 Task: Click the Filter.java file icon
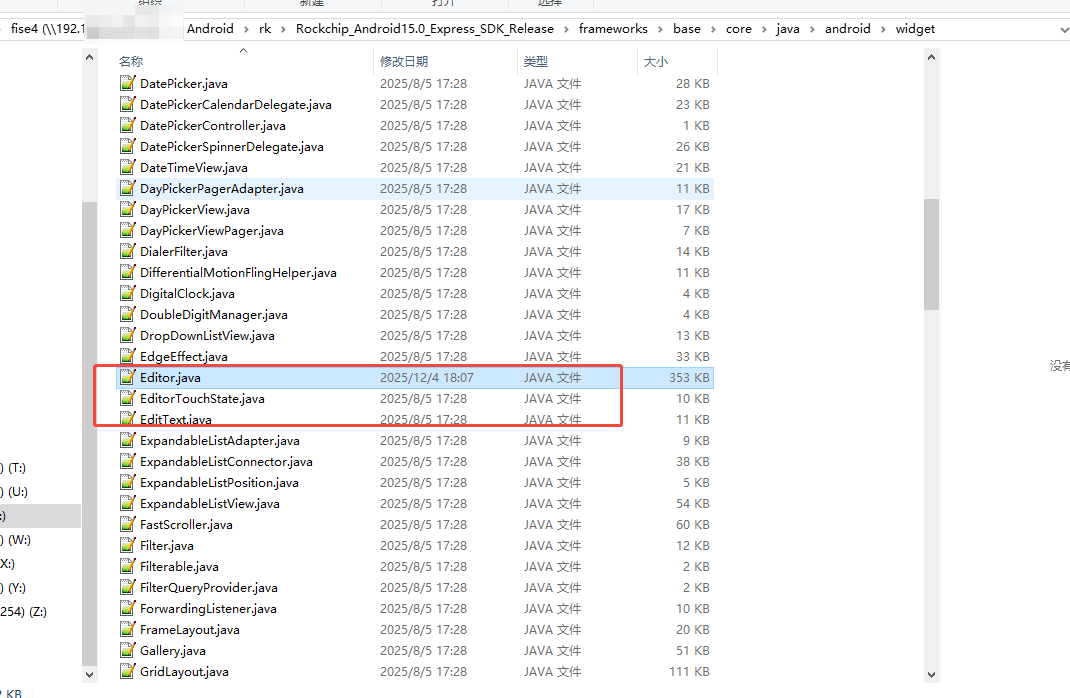[x=127, y=545]
